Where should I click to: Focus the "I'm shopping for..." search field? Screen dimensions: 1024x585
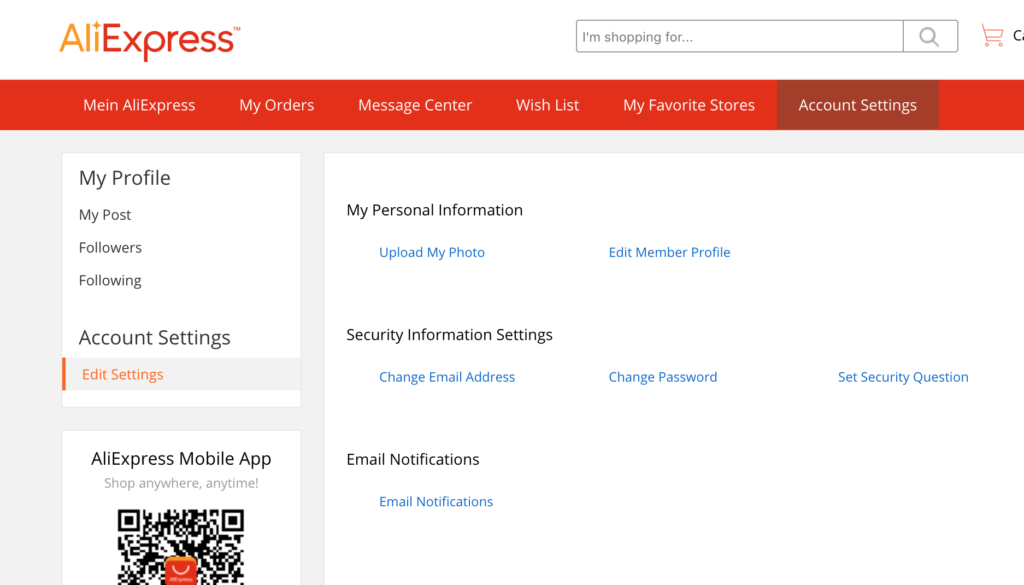(739, 37)
